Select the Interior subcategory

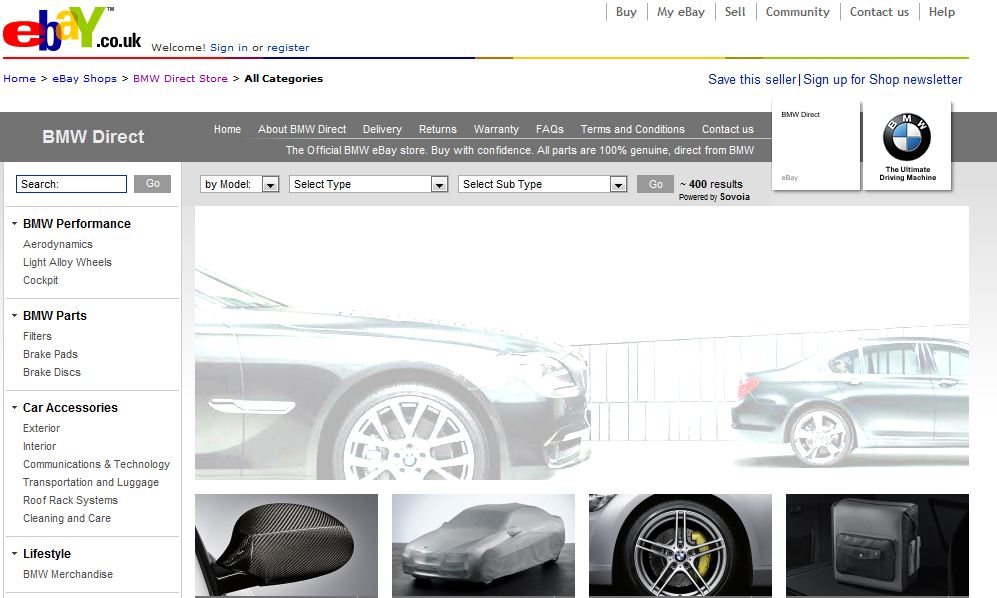coord(39,446)
